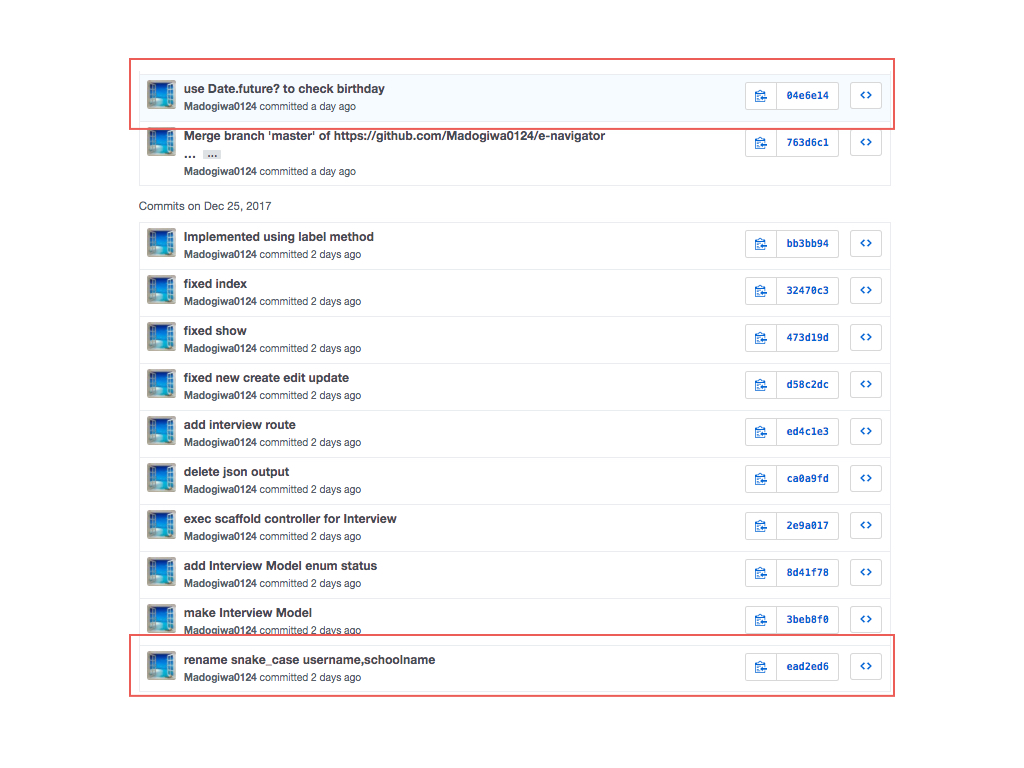Open commit hash d58c2dc

coord(808,385)
